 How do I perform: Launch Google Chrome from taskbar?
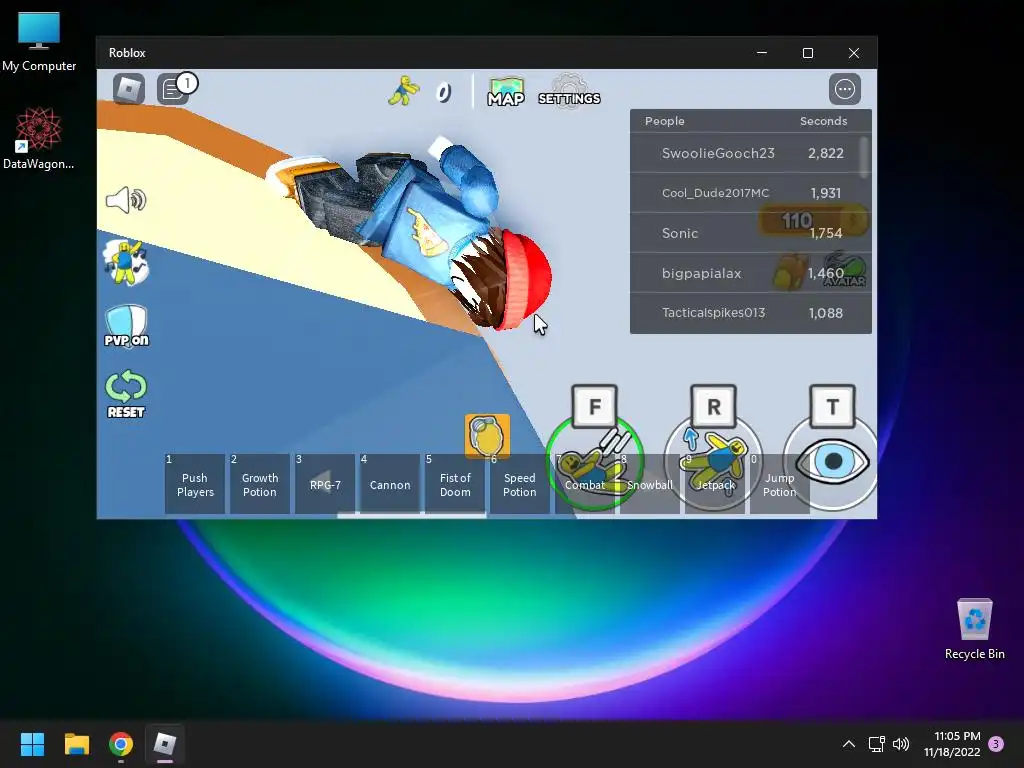[x=121, y=744]
